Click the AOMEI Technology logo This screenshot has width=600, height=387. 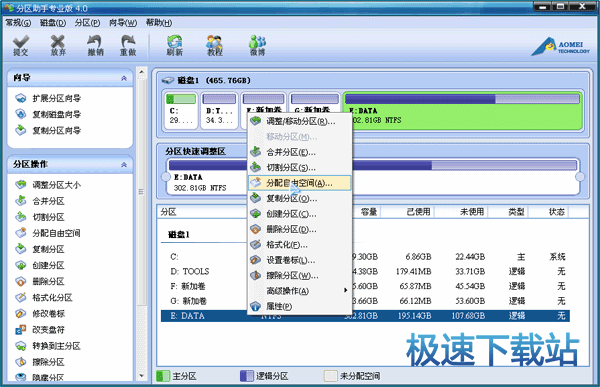(561, 47)
